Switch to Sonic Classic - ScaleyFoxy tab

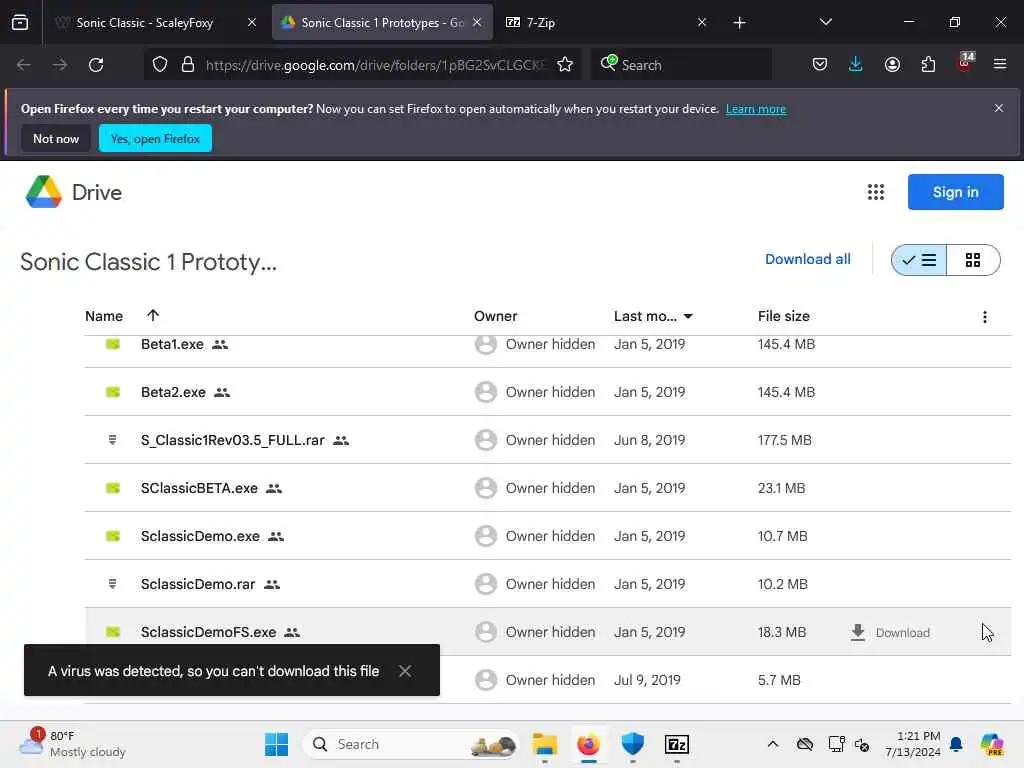144,23
